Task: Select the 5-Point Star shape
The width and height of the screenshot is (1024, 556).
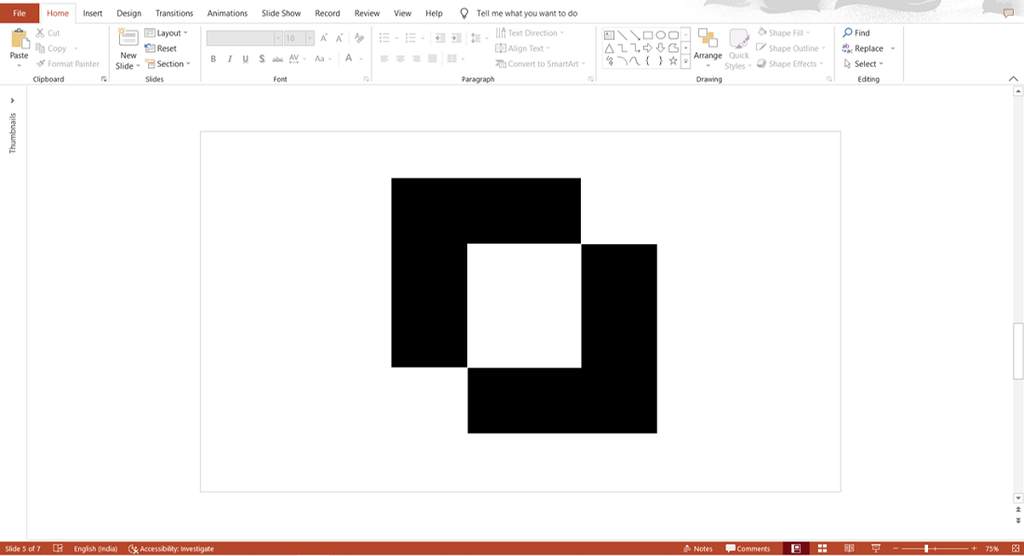Action: [x=673, y=61]
